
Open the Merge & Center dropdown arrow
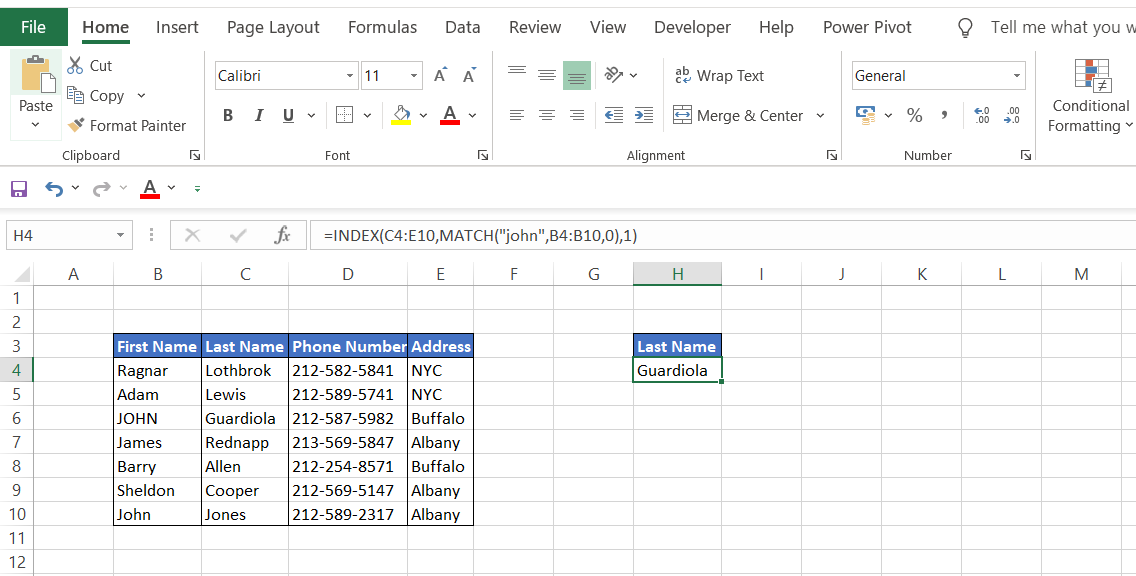[820, 116]
